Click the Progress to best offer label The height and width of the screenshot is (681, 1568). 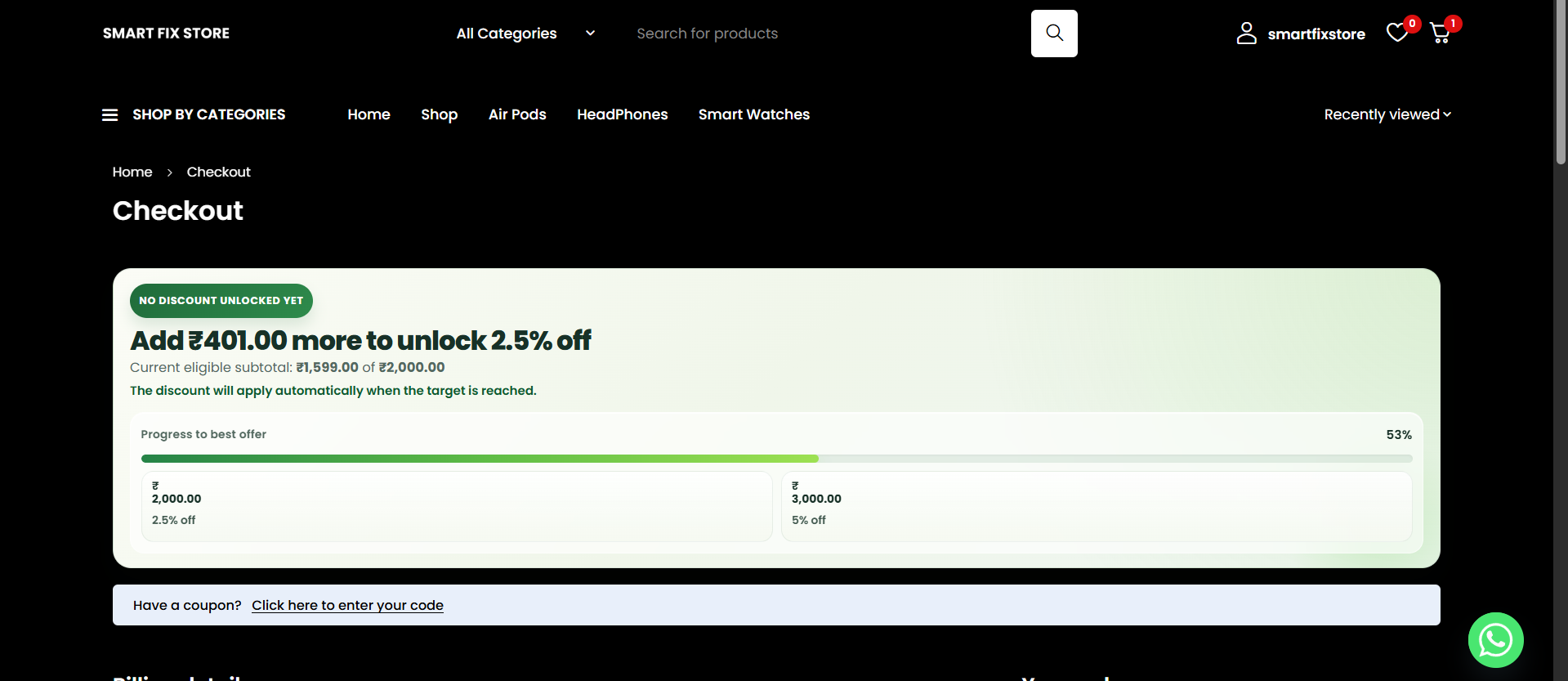click(x=203, y=434)
